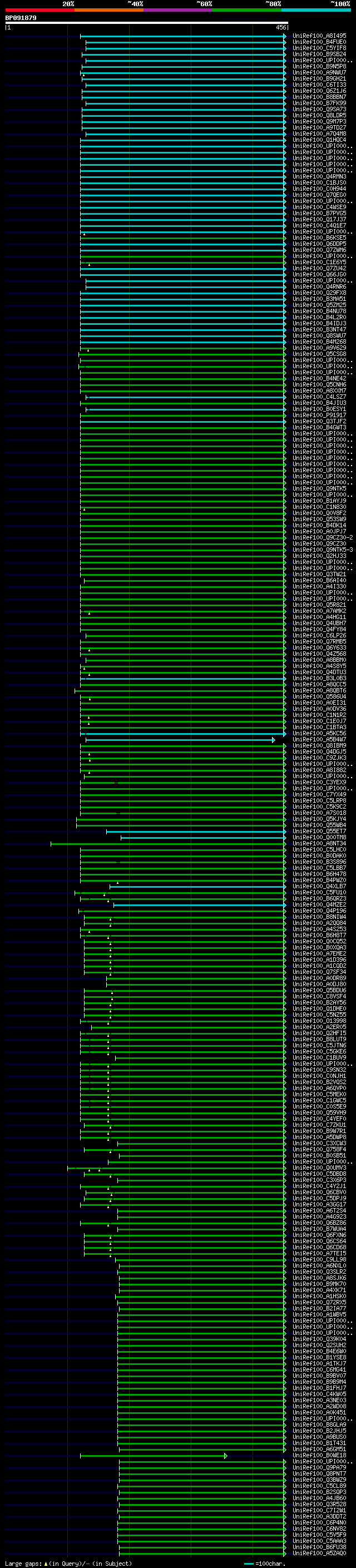Screen dimensions: 356x1568
Task: Select hit UniRef100_A7EME2
Action: pos(319,954)
